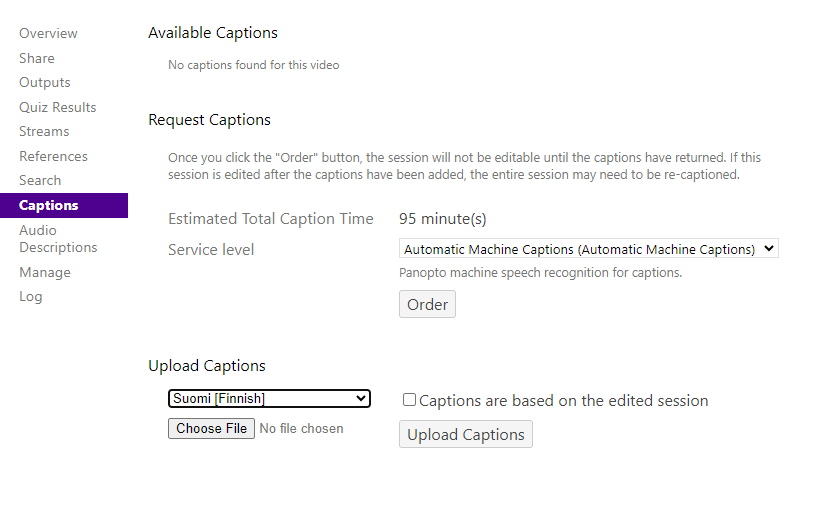Click the 'No file chosen' text
Image resolution: width=830 pixels, height=505 pixels.
coord(301,429)
